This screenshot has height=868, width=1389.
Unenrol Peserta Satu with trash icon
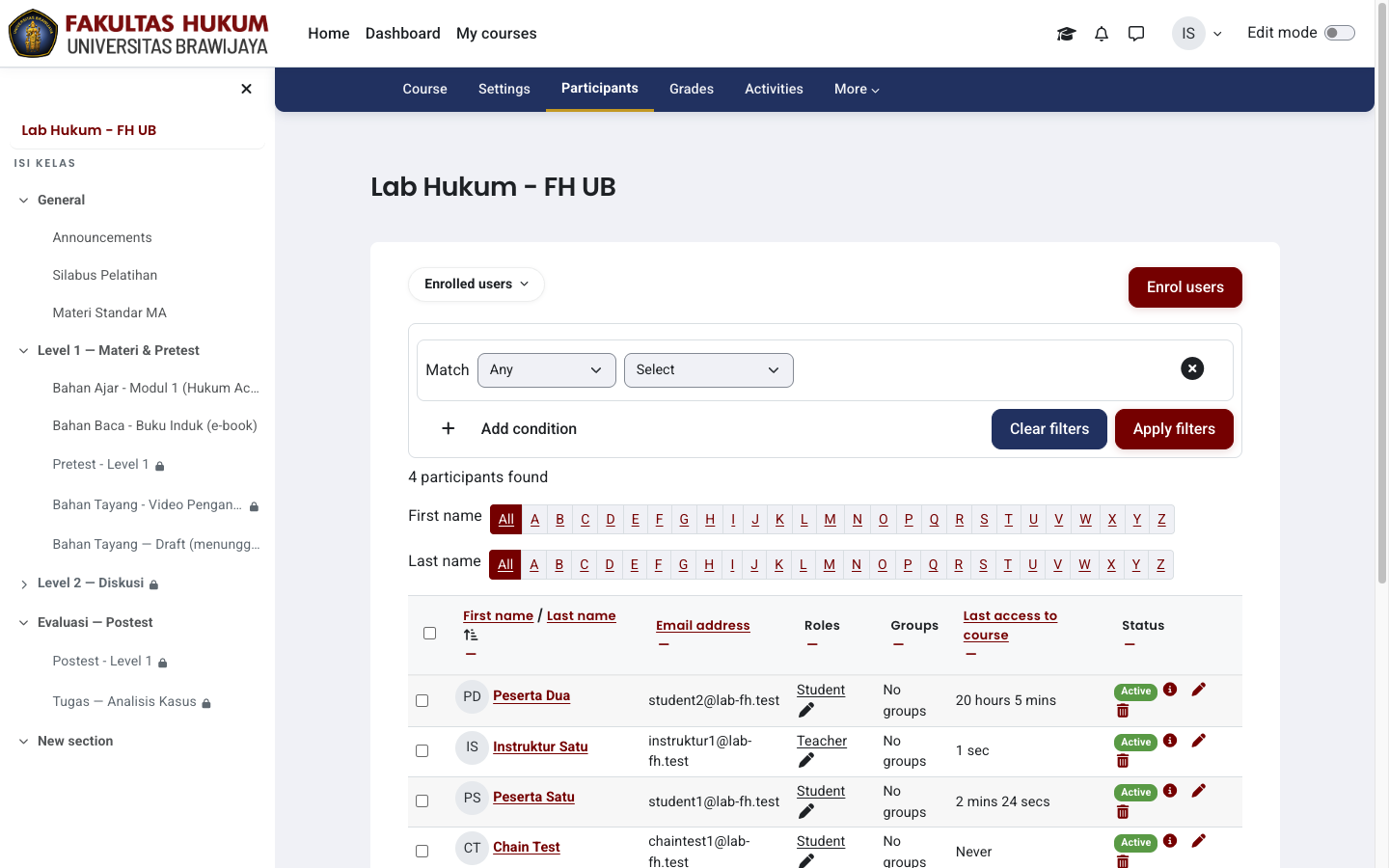tap(1123, 813)
